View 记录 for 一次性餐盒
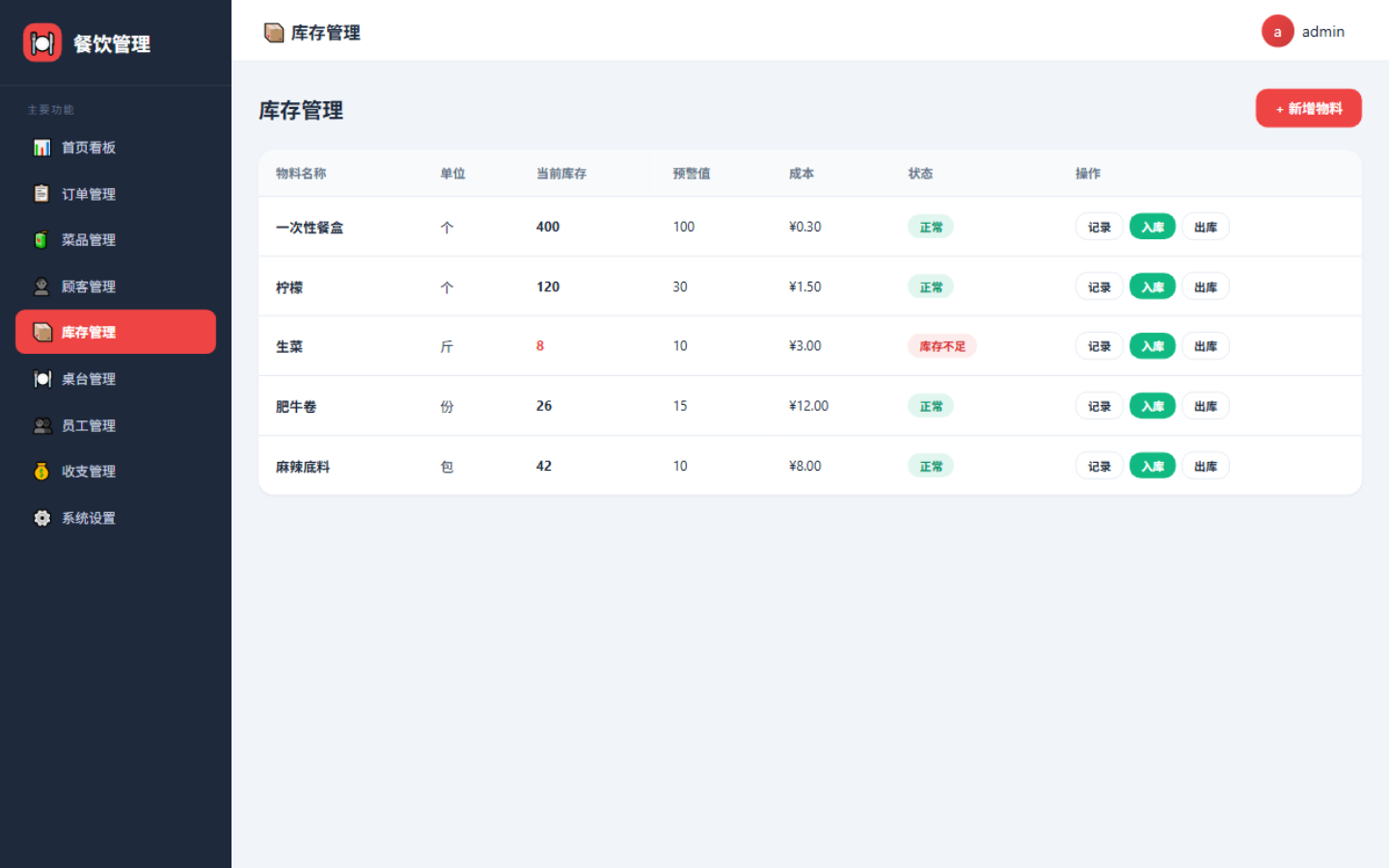1389x868 pixels. click(1099, 228)
